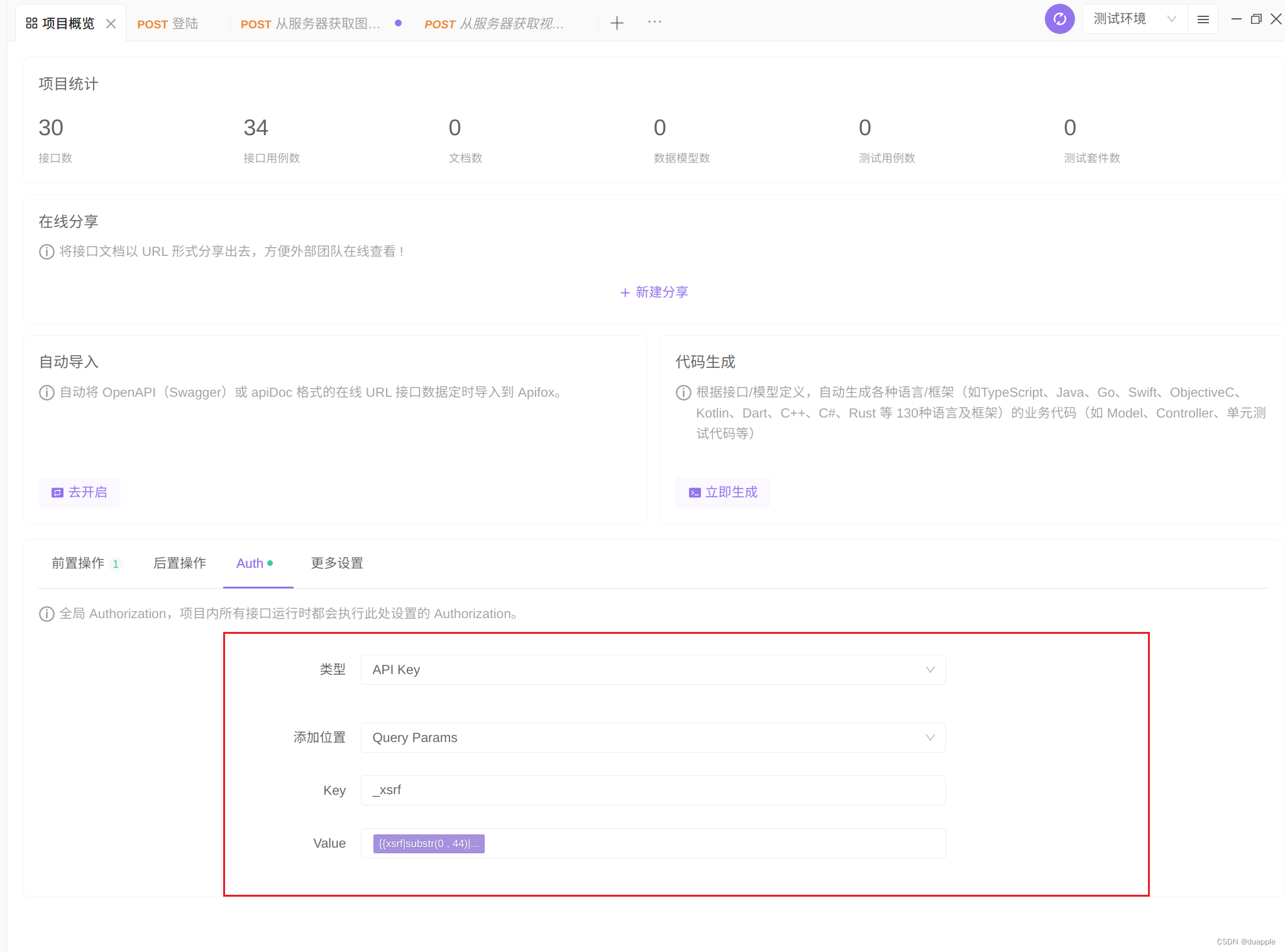1285x952 pixels.
Task: Open the 更多设置 tab
Action: [x=337, y=563]
